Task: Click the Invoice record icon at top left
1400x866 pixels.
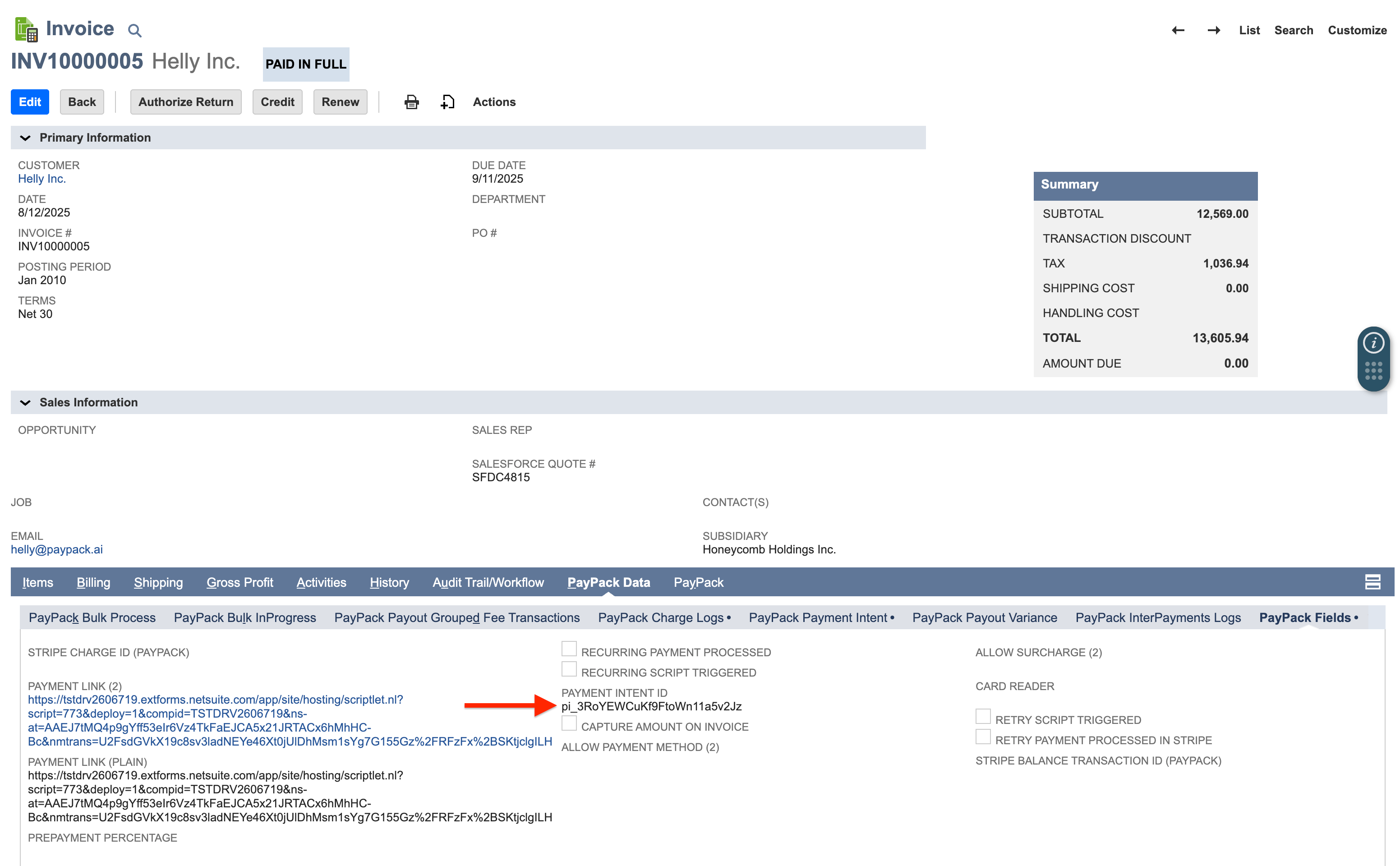Action: click(25, 28)
